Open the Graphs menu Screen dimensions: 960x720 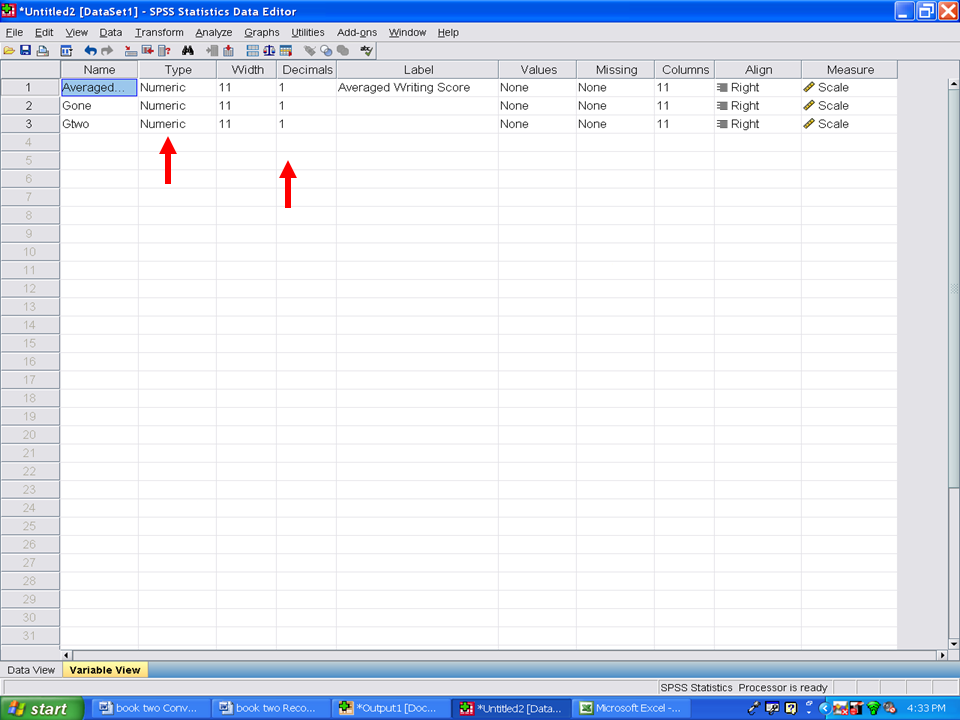tap(262, 32)
